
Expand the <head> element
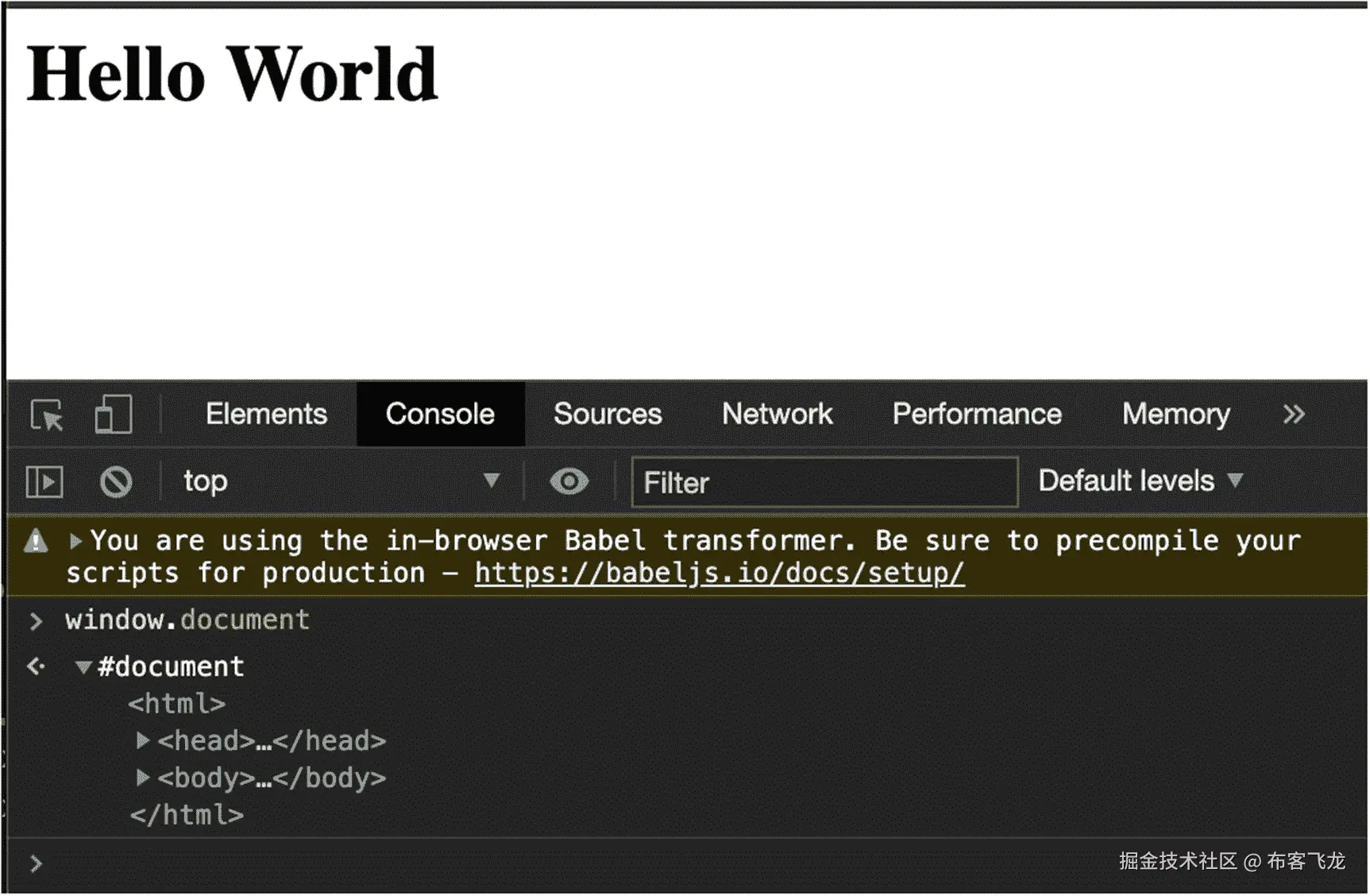click(144, 740)
